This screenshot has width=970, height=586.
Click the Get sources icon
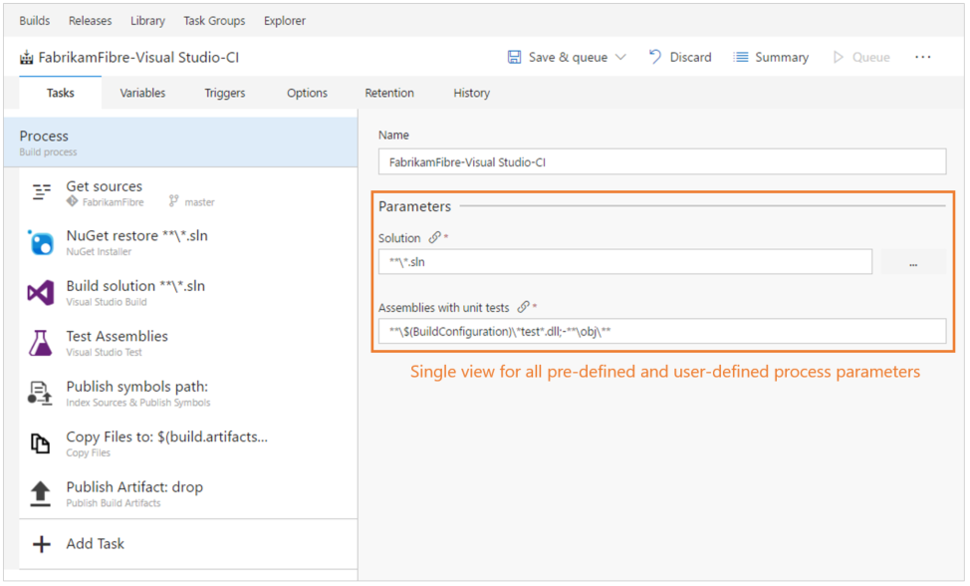(41, 192)
